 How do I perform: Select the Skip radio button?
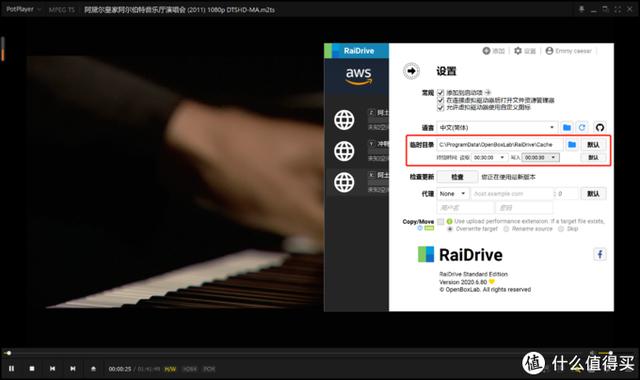click(561, 229)
